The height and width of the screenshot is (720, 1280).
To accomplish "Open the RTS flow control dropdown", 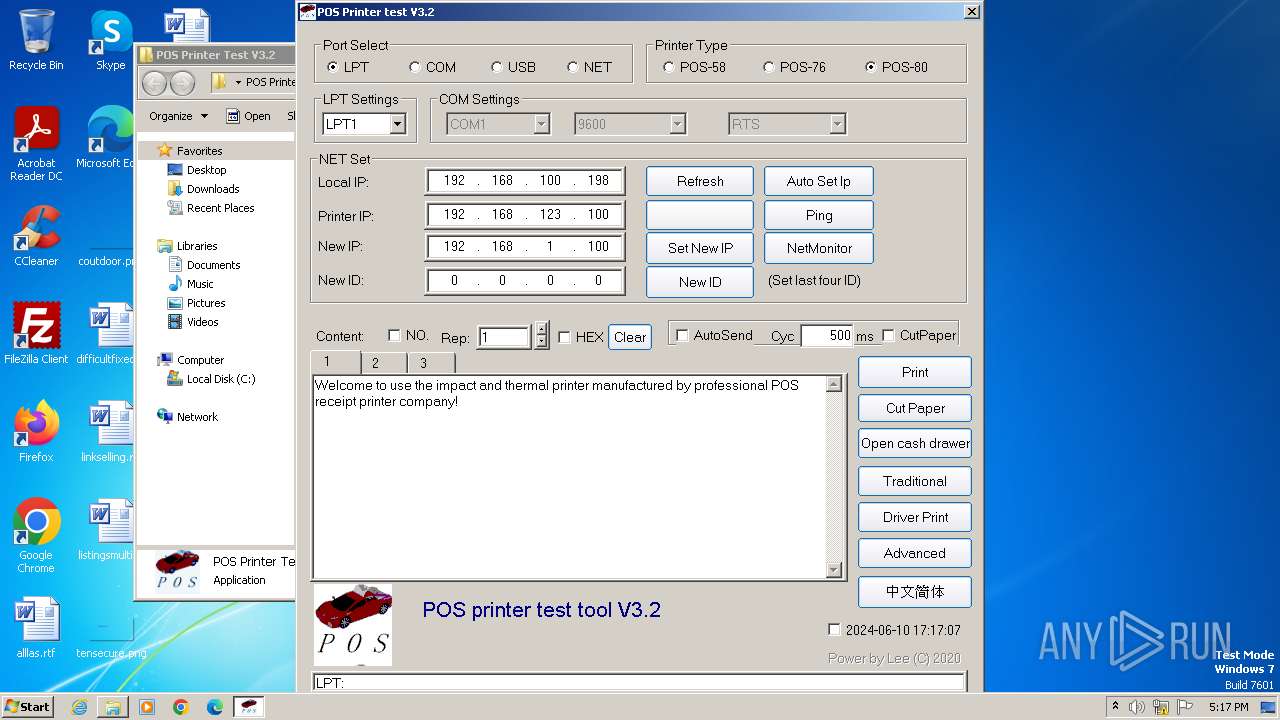I will [837, 124].
